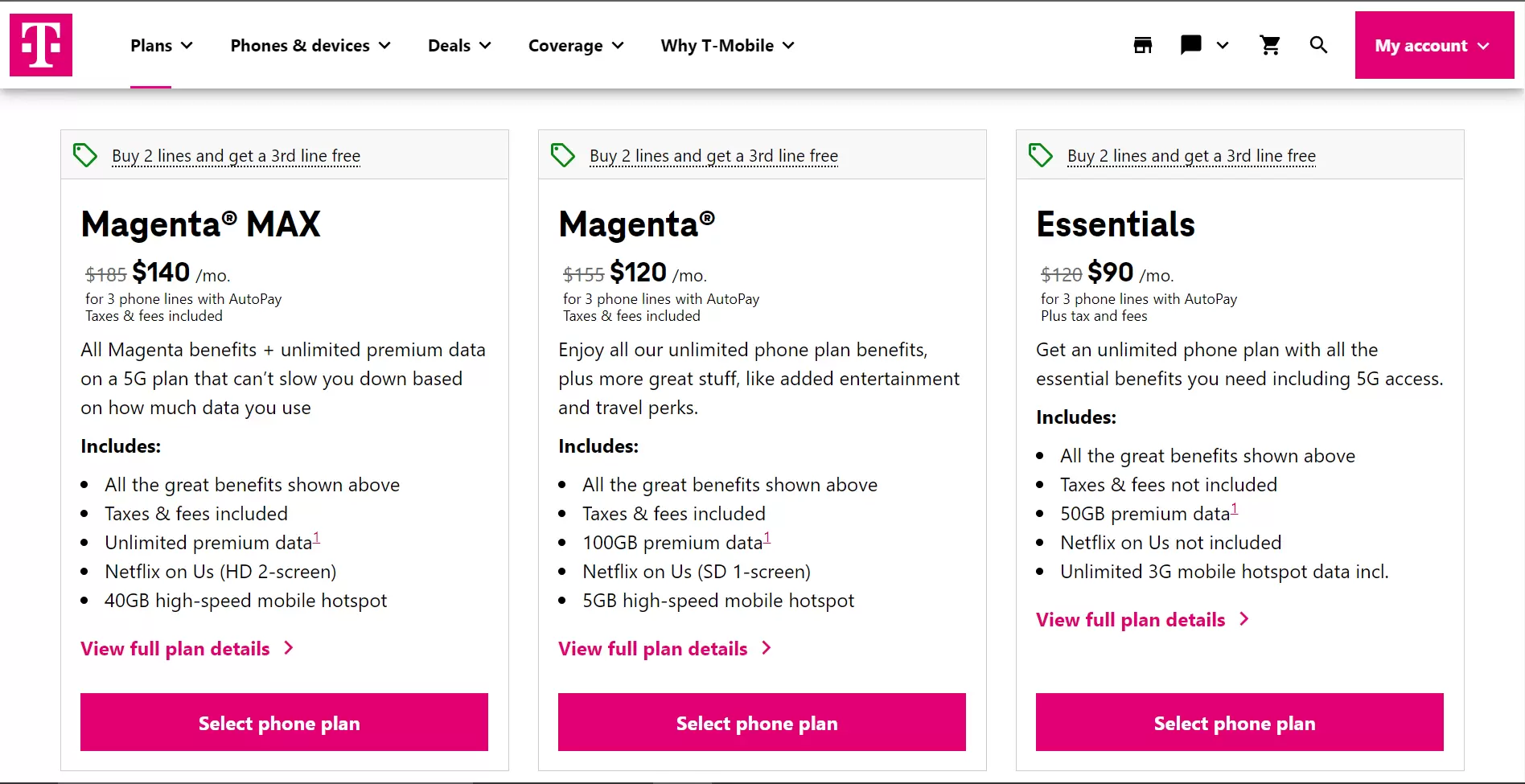Image resolution: width=1525 pixels, height=784 pixels.
Task: Click the tag icon on the Essentials card
Action: coord(1040,154)
